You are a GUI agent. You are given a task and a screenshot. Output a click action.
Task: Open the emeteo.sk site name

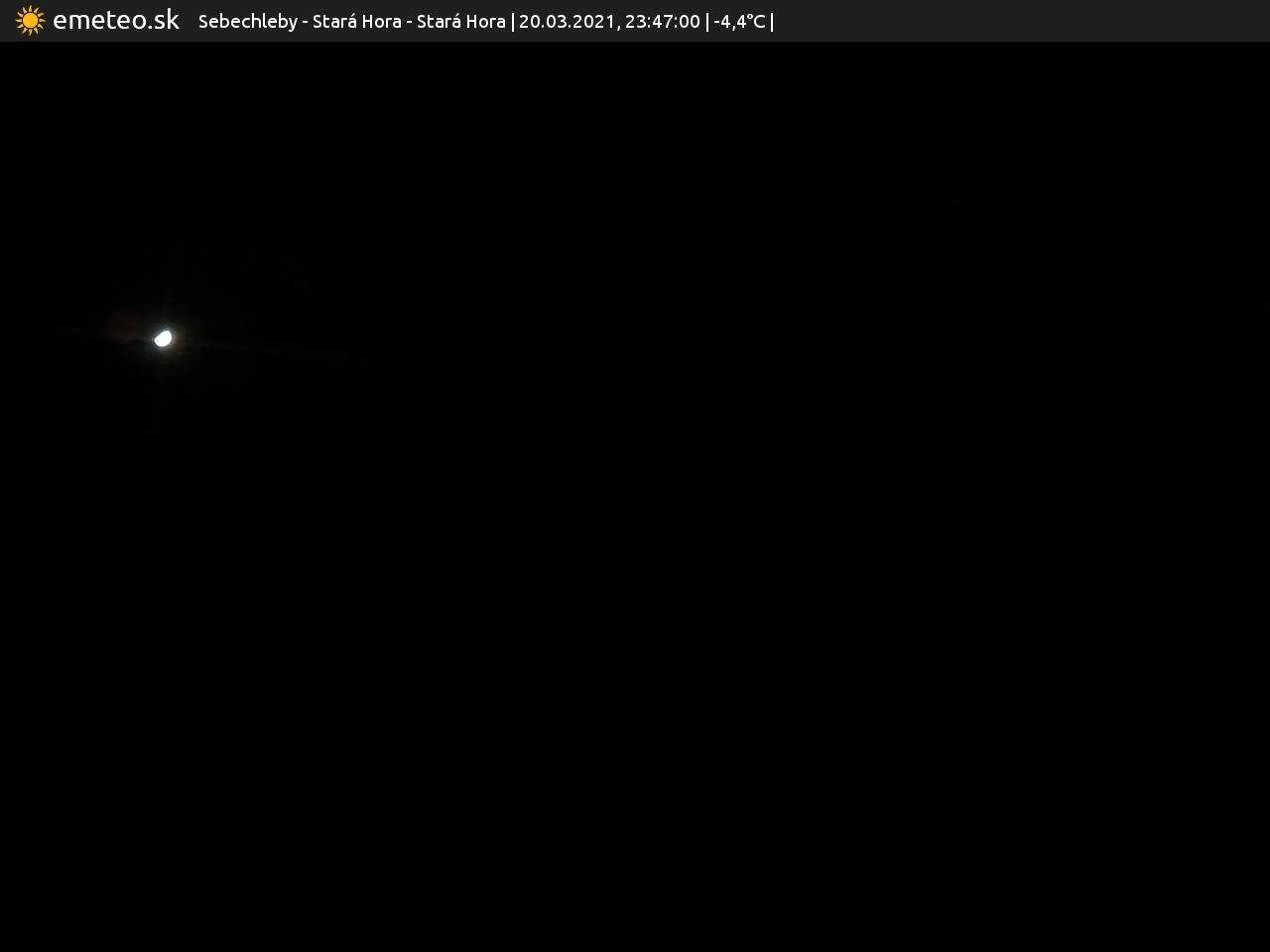pos(115,21)
